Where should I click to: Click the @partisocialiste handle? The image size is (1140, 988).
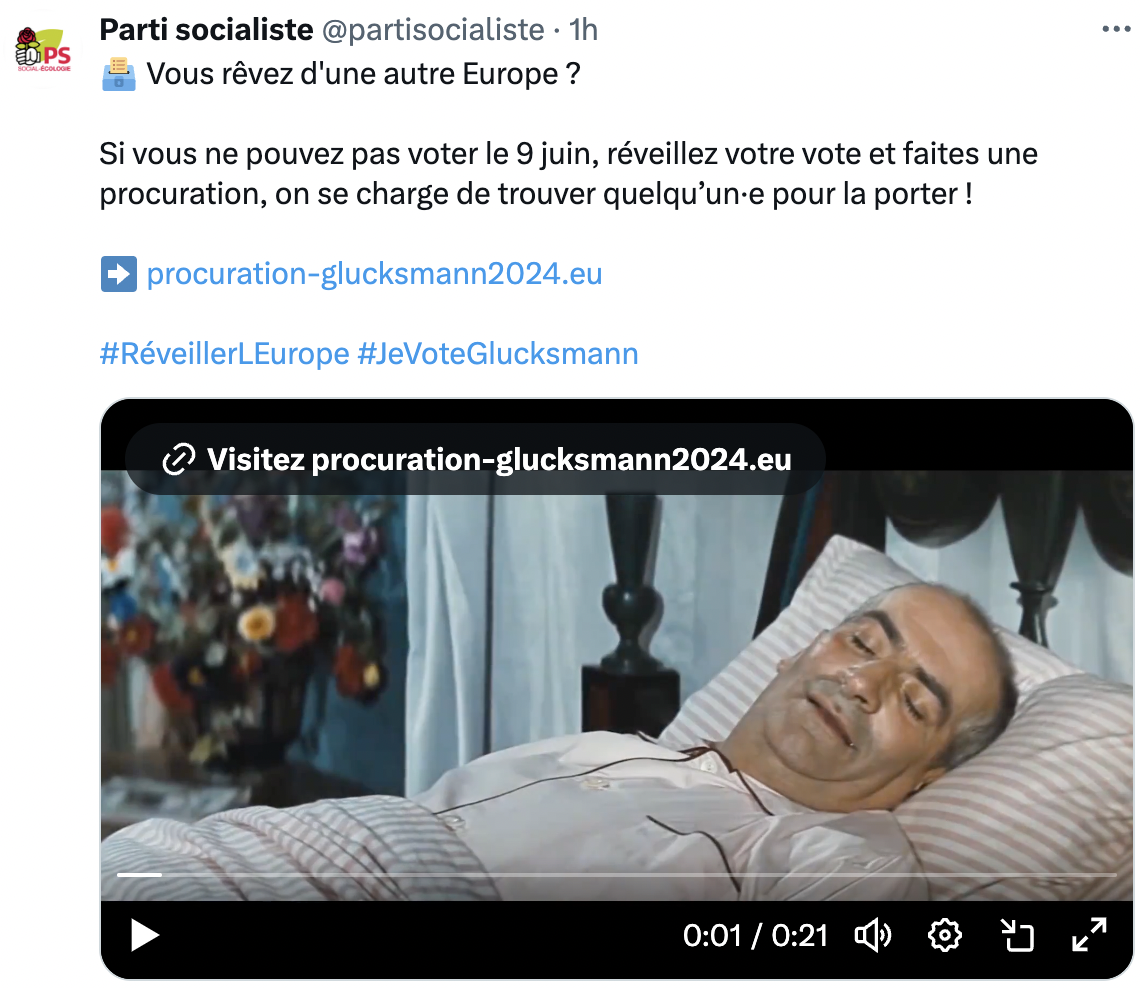433,30
